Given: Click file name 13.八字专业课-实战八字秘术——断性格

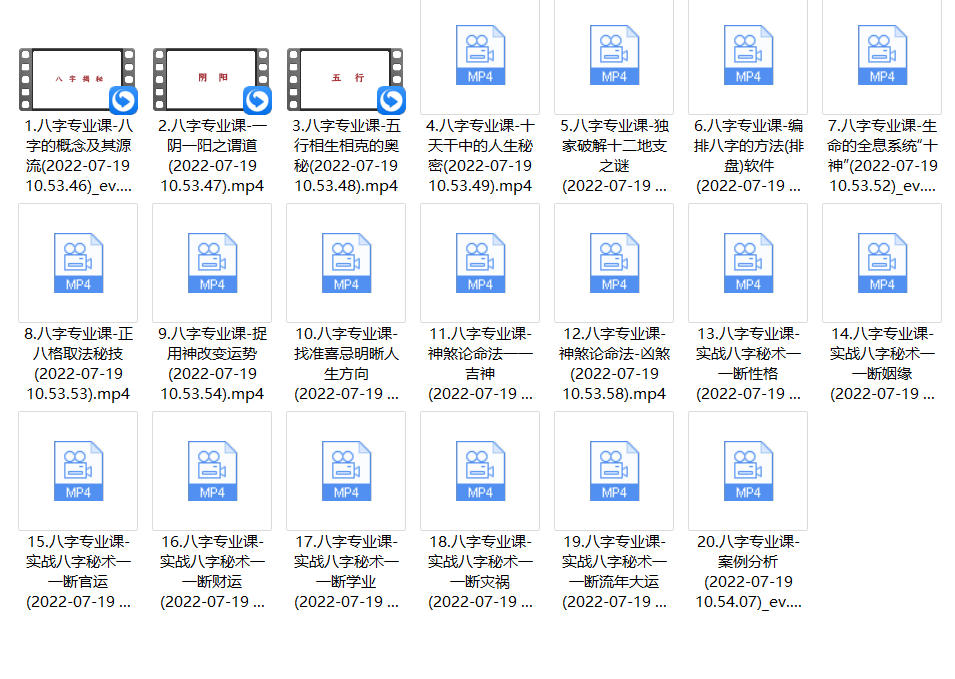Looking at the screenshot, I should (x=748, y=364).
